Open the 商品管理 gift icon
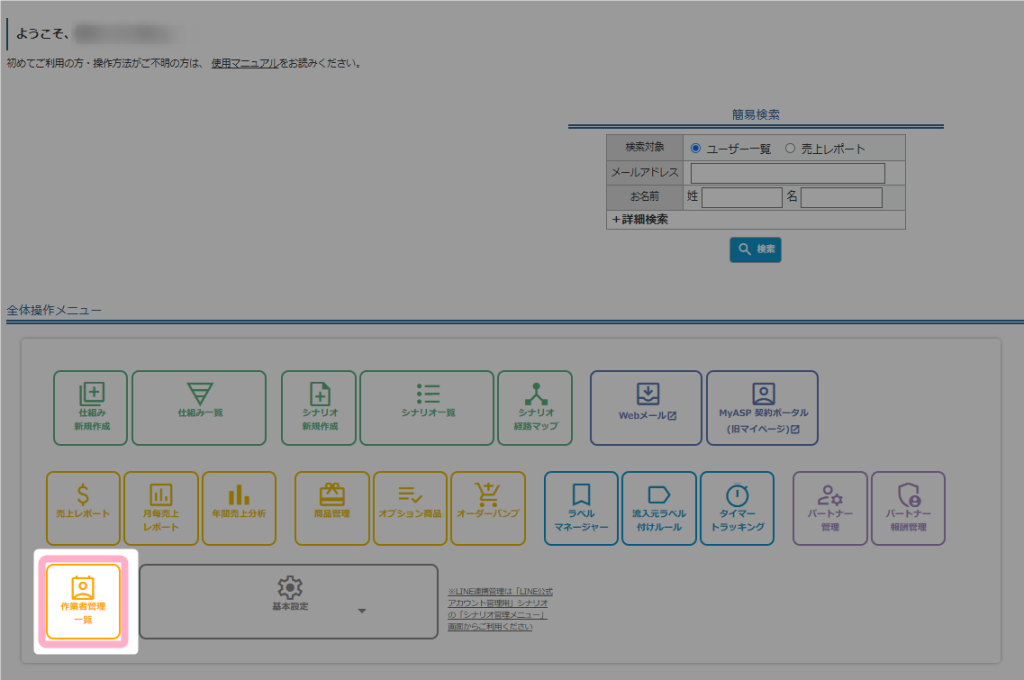Viewport: 1024px width, 680px height. [332, 508]
